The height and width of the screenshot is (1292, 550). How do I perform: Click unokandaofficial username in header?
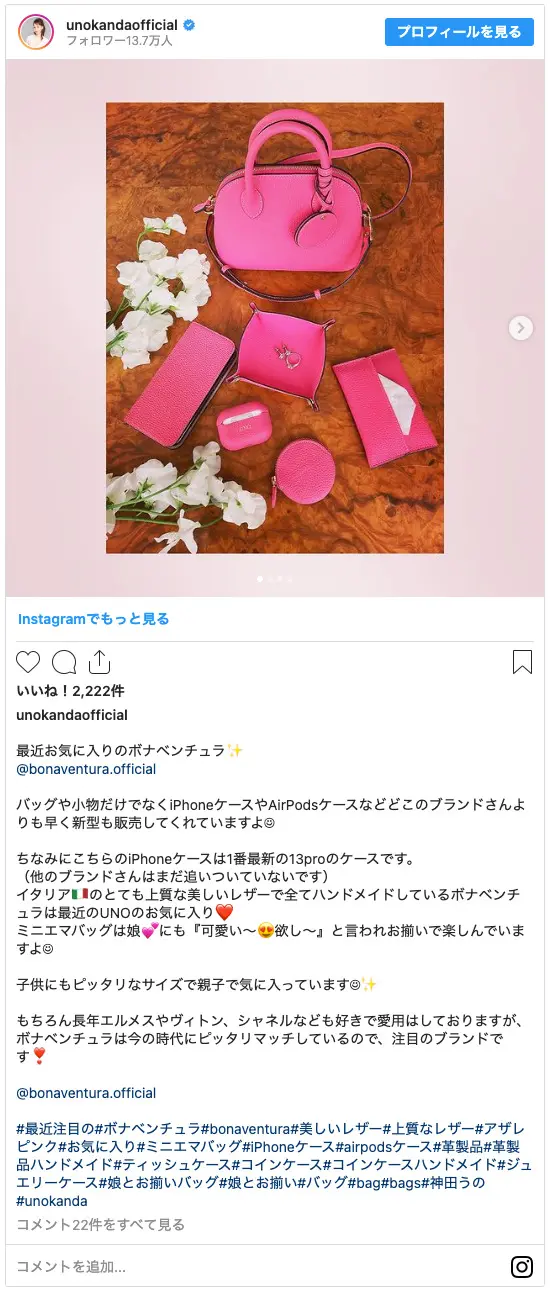(122, 24)
